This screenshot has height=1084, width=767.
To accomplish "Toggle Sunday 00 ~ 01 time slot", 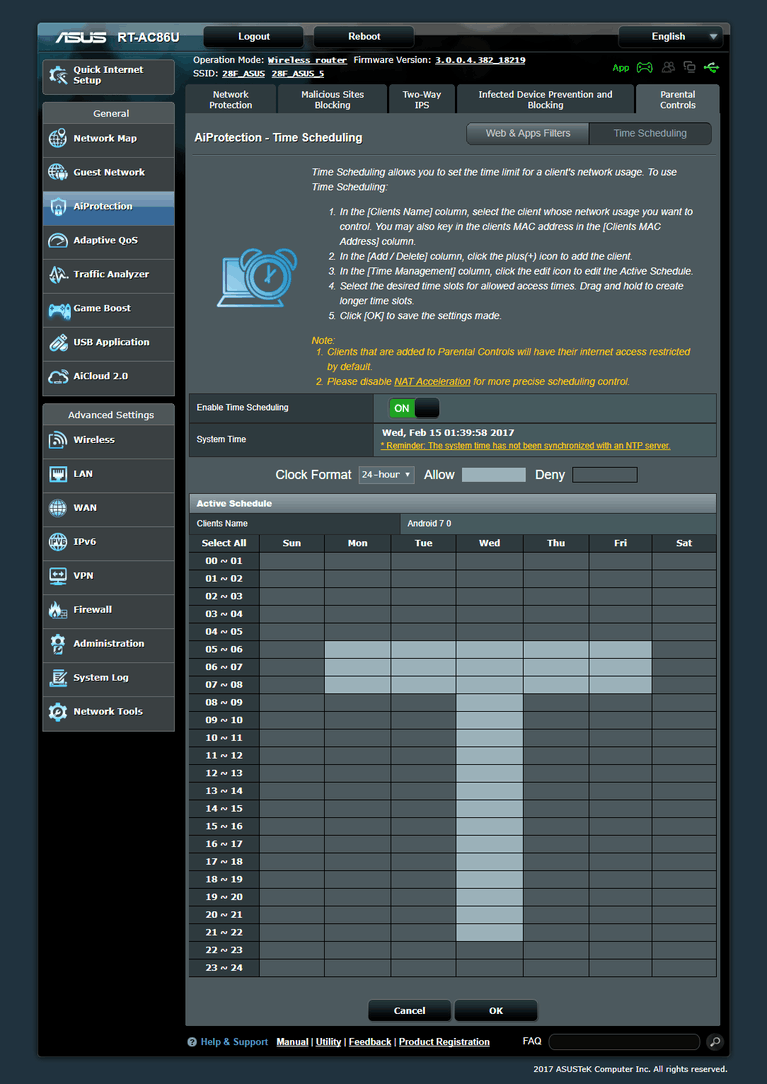I will pos(292,561).
